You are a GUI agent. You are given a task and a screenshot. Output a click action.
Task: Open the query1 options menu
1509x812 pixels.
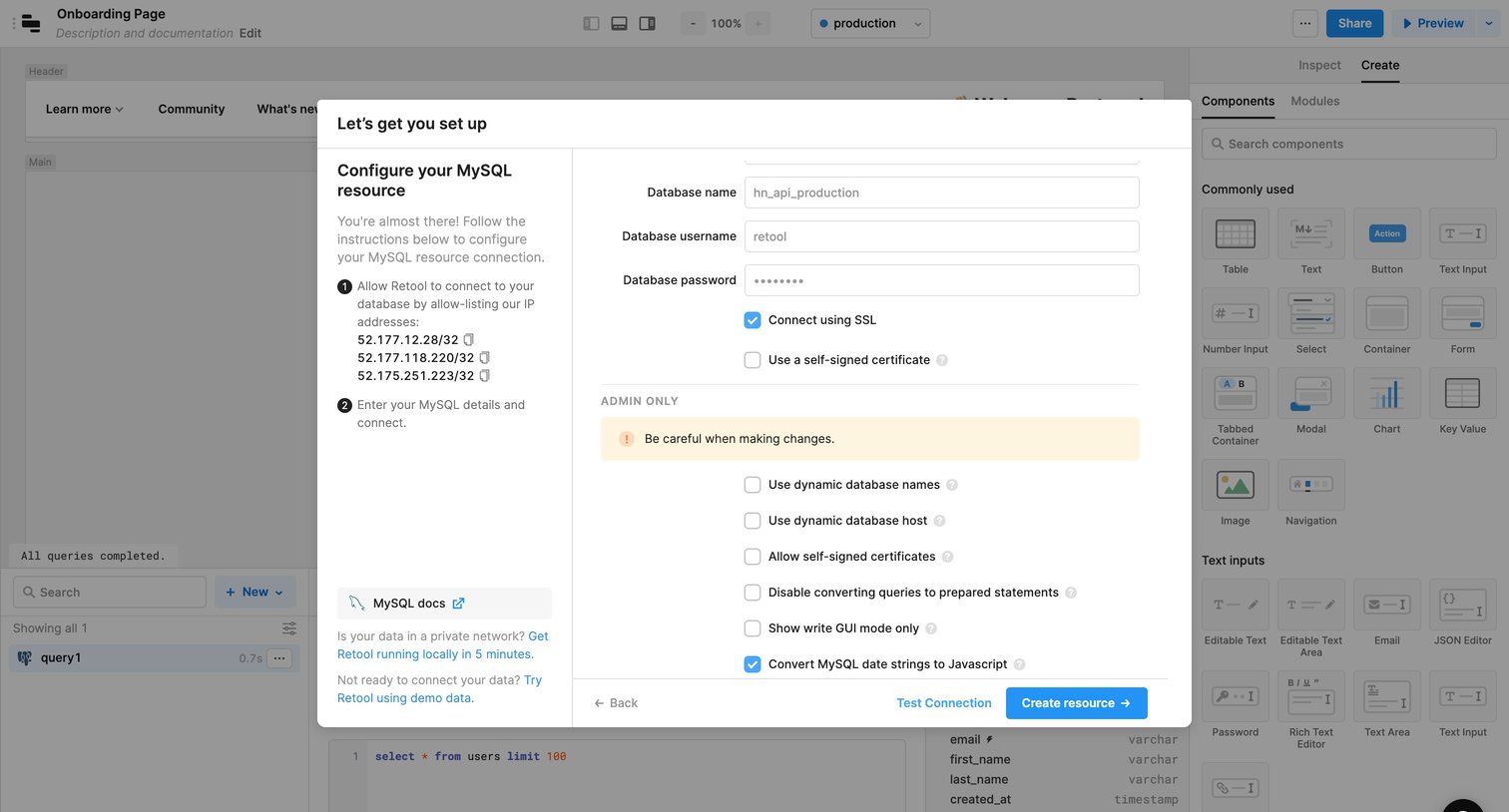pyautogui.click(x=279, y=658)
